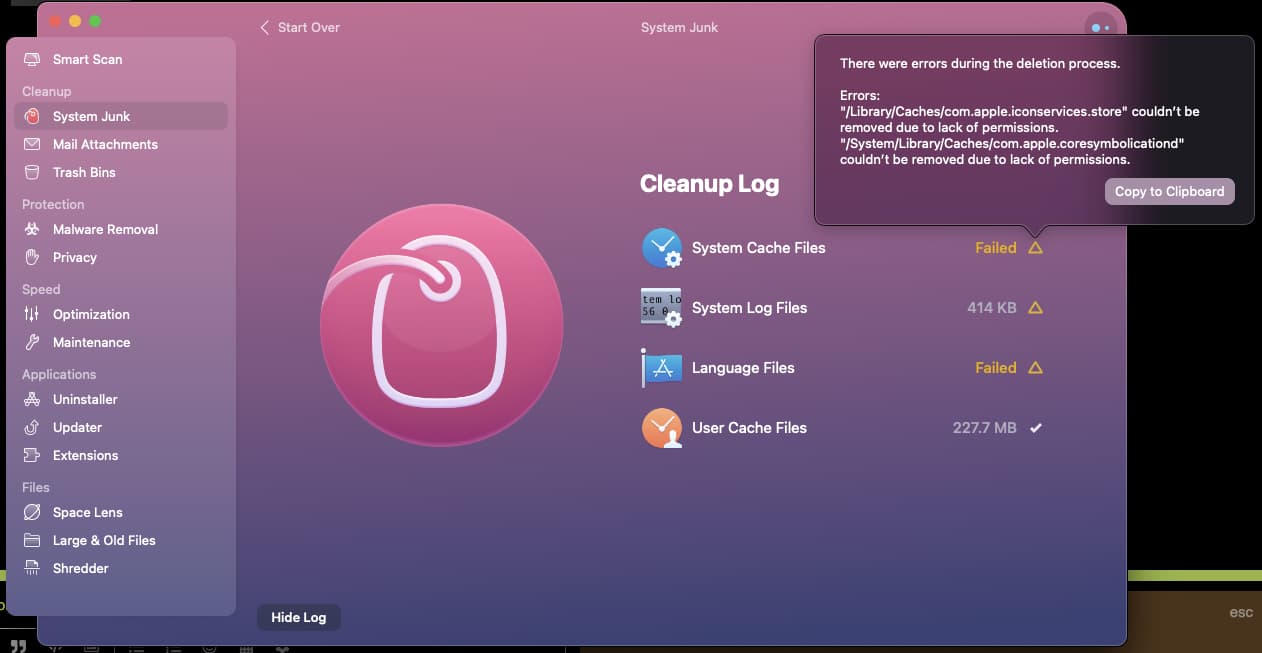Screen dimensions: 1262x653
Task: Expand Language Files warning triangle details
Action: point(1035,368)
